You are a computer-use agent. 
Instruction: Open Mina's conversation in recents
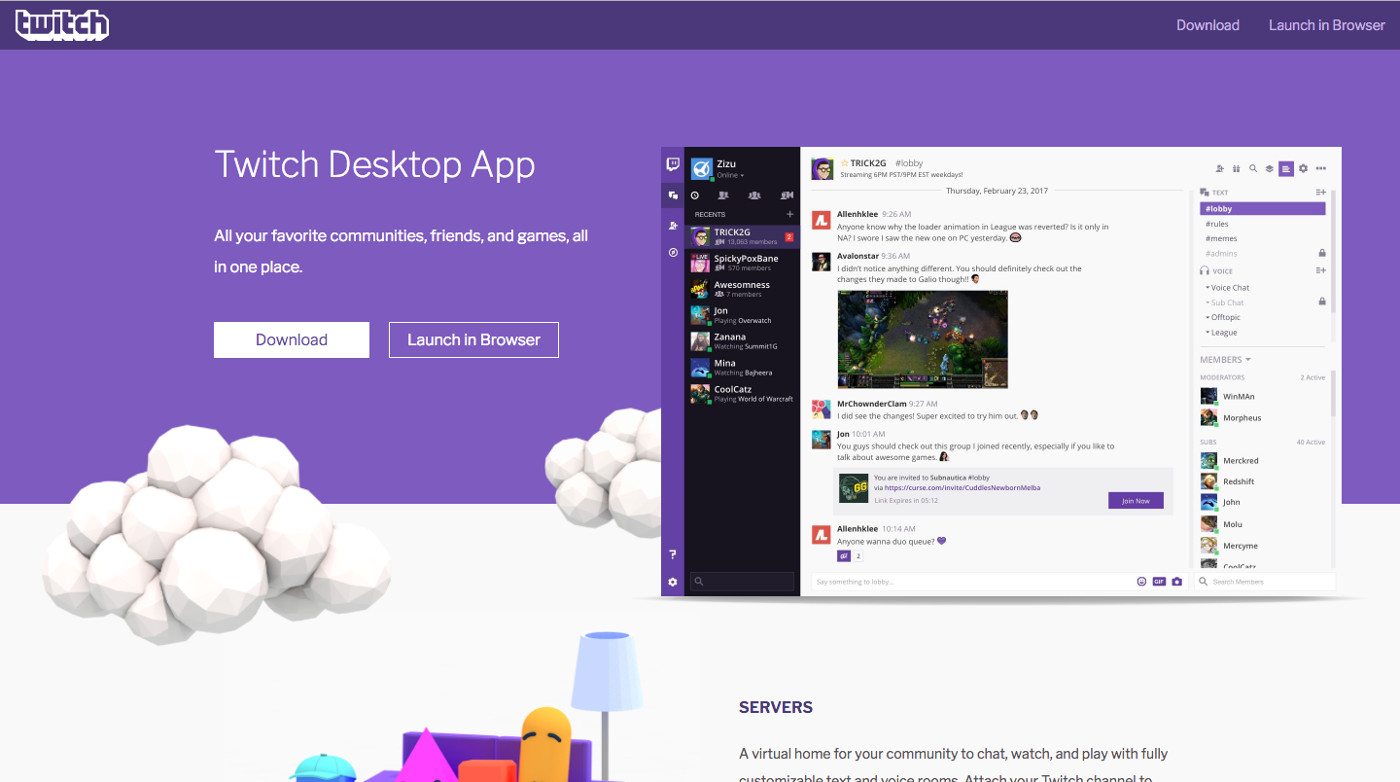(x=742, y=367)
